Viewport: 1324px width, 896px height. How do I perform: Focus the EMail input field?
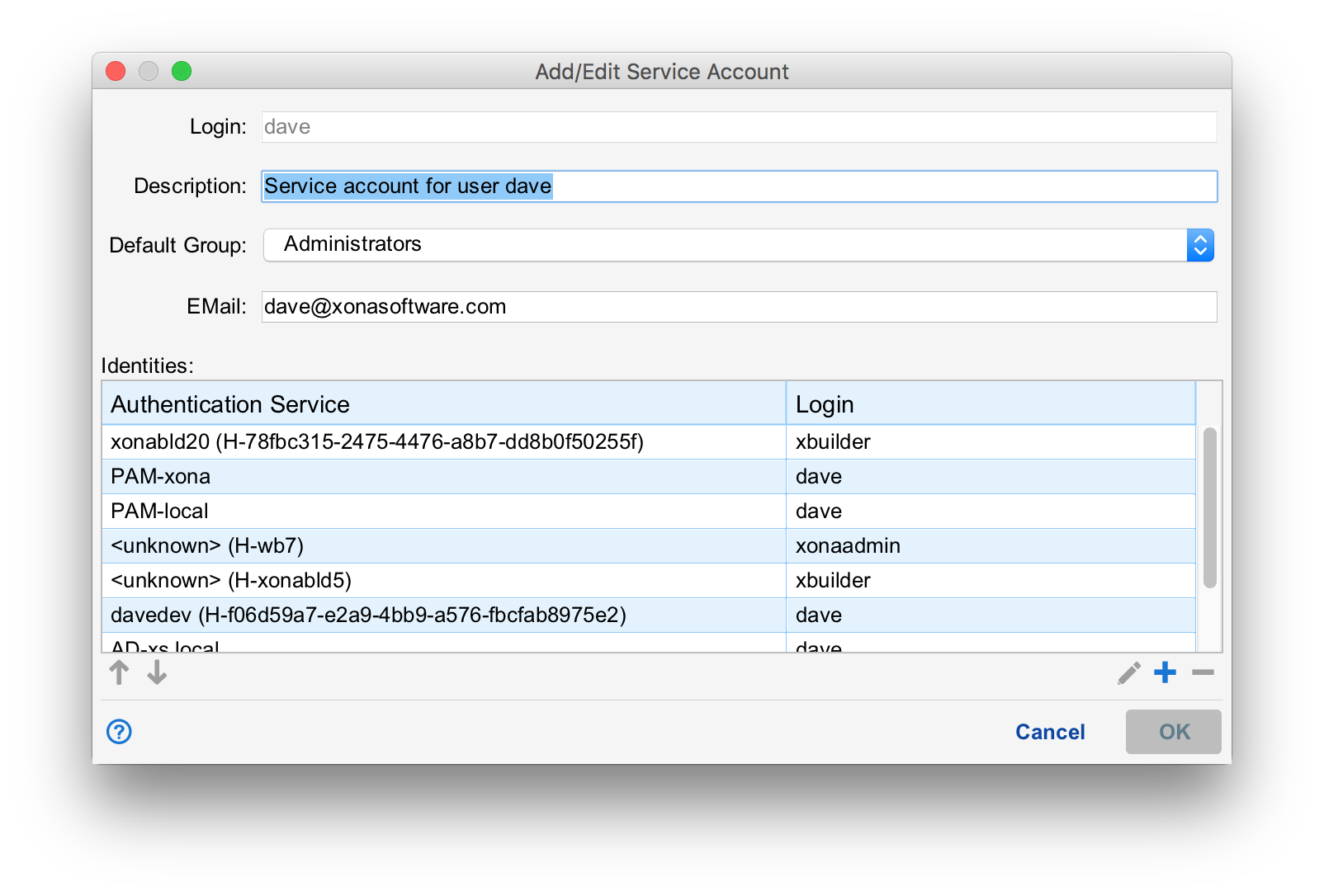tap(739, 307)
